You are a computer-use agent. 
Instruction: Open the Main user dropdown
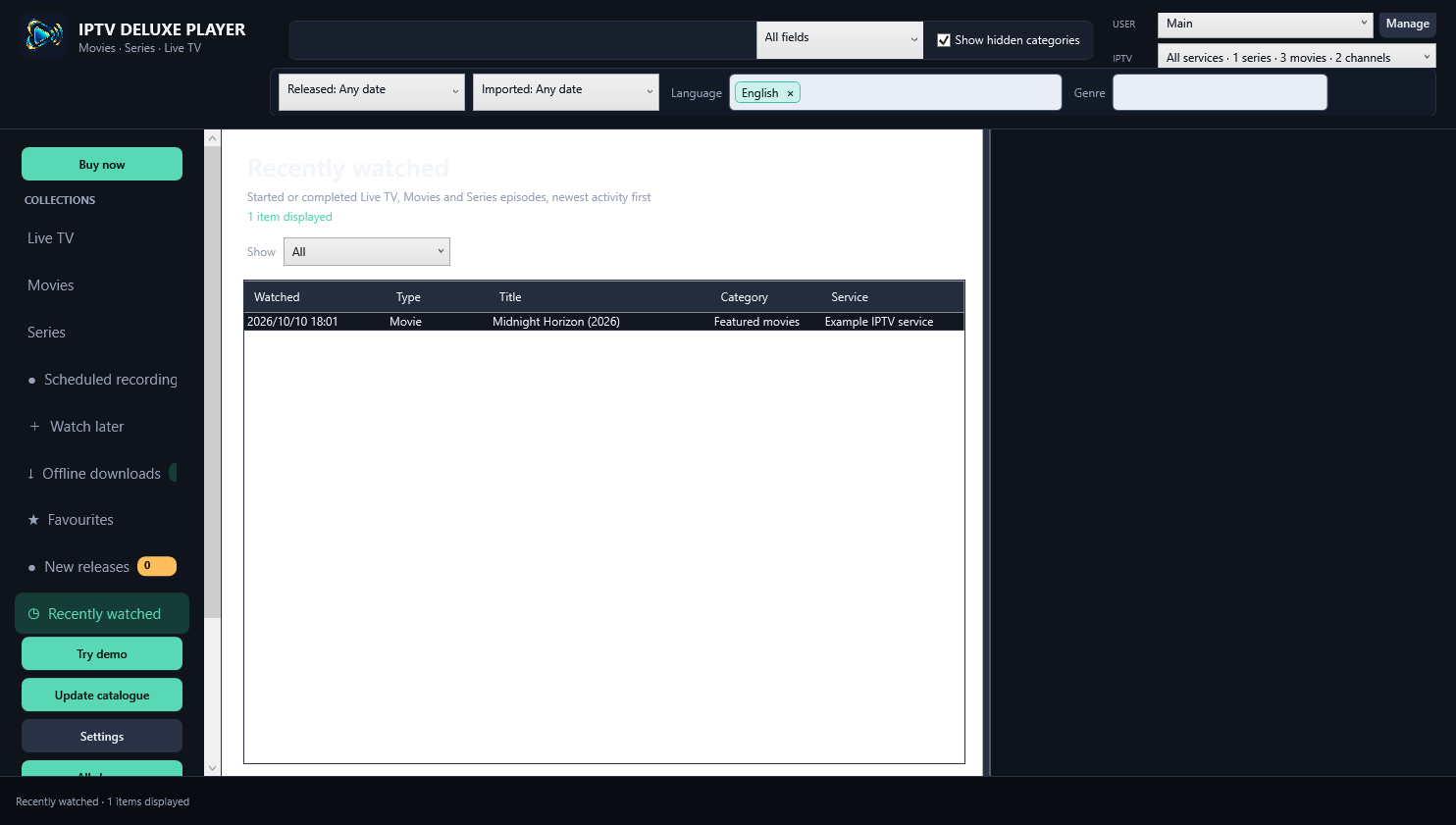pos(1266,25)
